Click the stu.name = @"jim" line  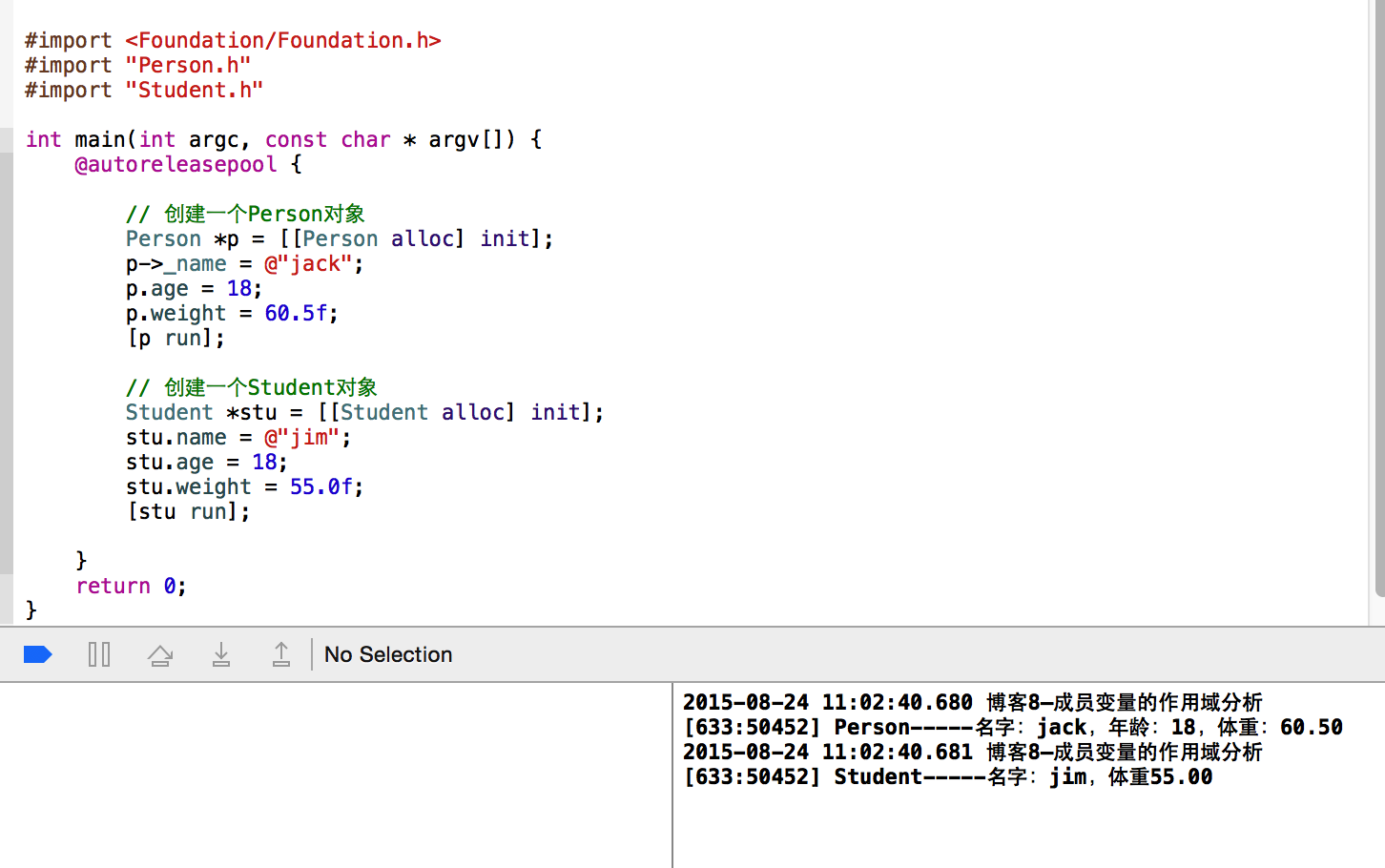click(x=239, y=437)
